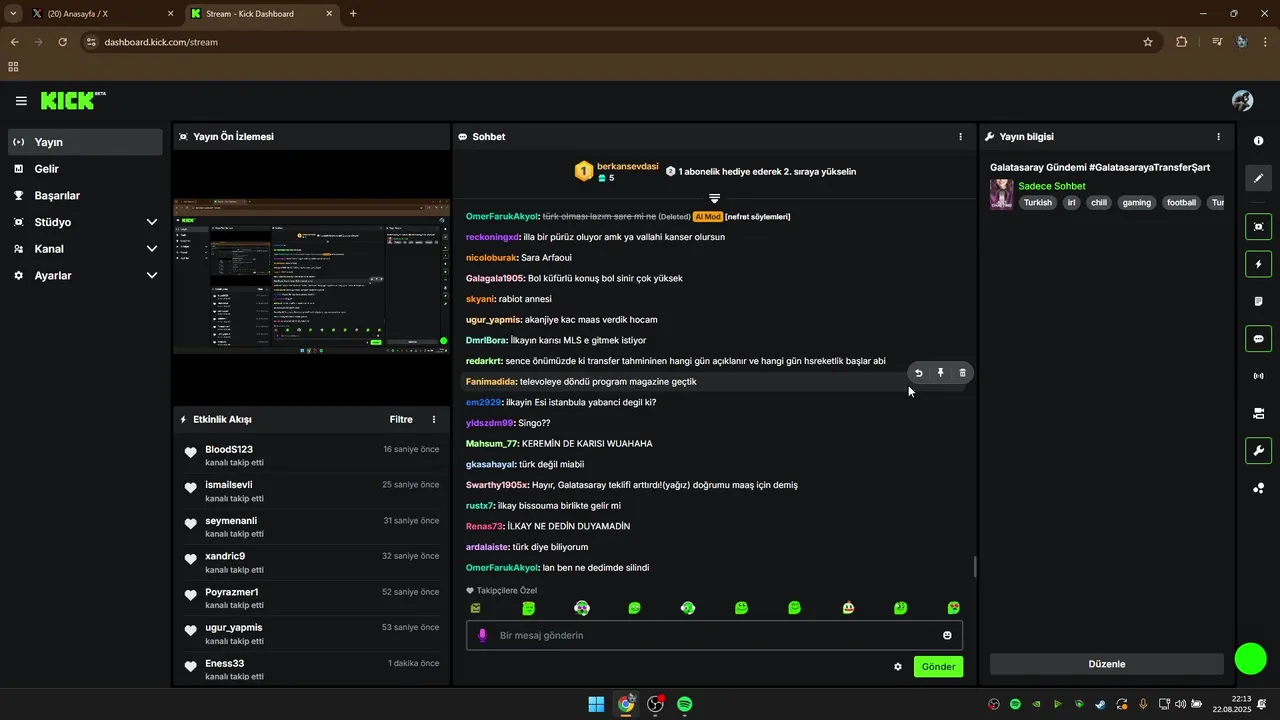Toggle the stream preview panel icon
The height and width of the screenshot is (720, 1280).
coord(1258,227)
